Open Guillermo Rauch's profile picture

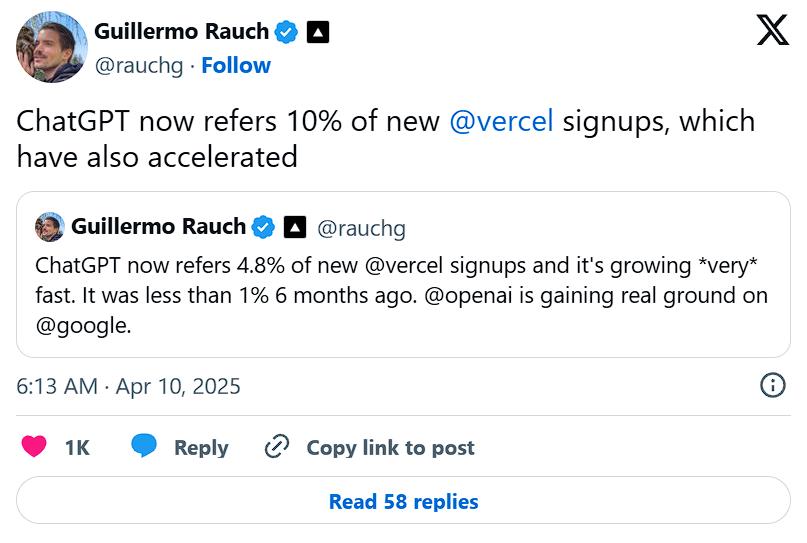(51, 47)
